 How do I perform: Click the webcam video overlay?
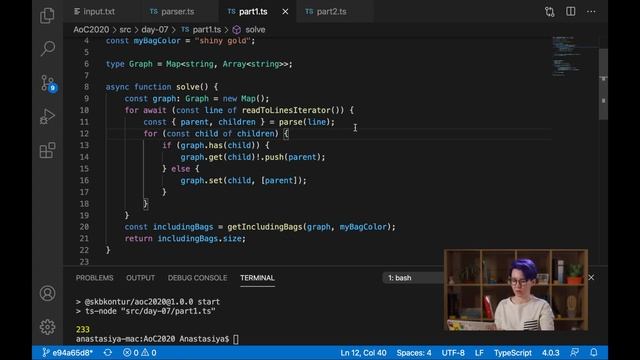[516, 290]
